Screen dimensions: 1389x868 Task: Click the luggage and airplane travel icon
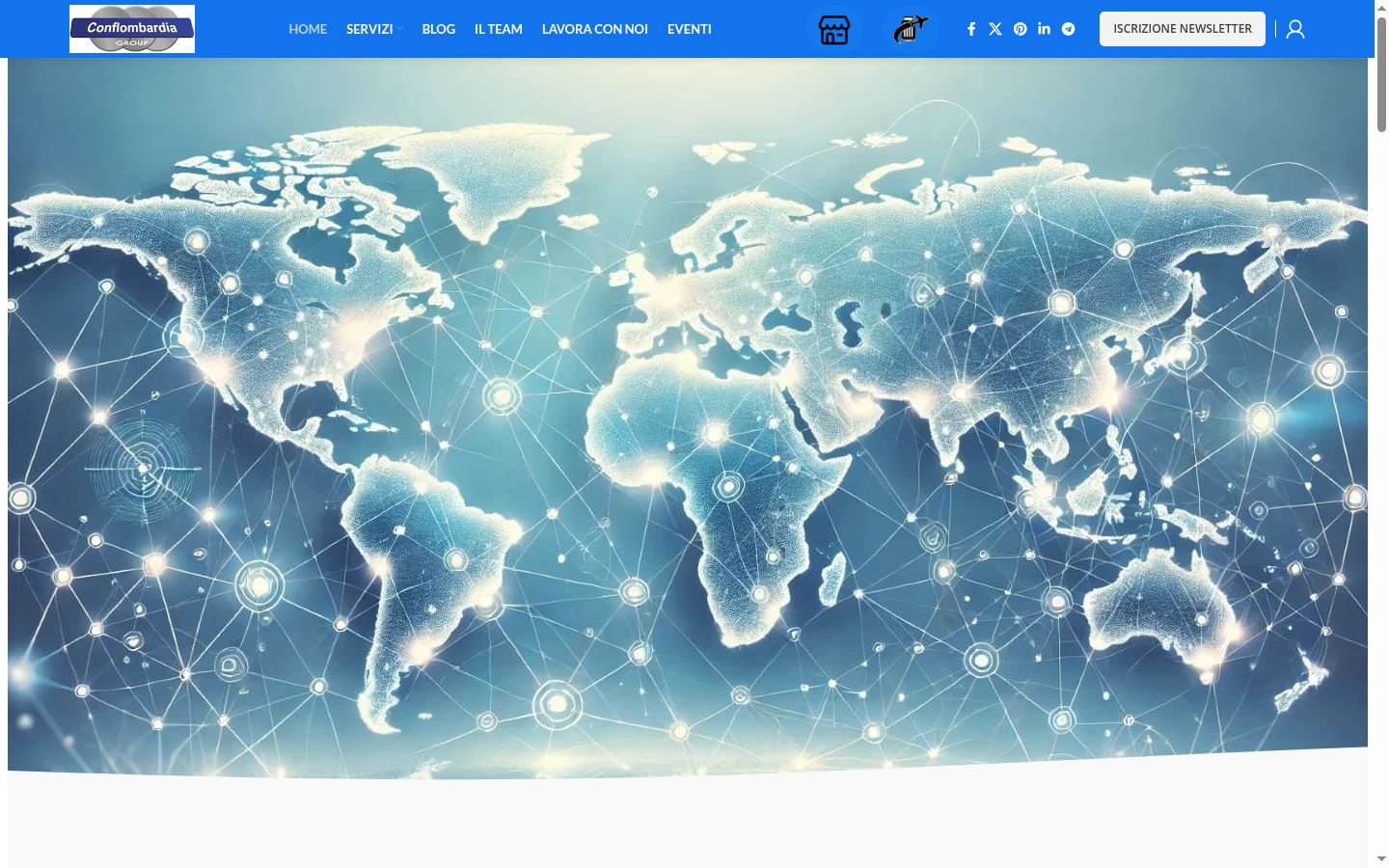[911, 30]
